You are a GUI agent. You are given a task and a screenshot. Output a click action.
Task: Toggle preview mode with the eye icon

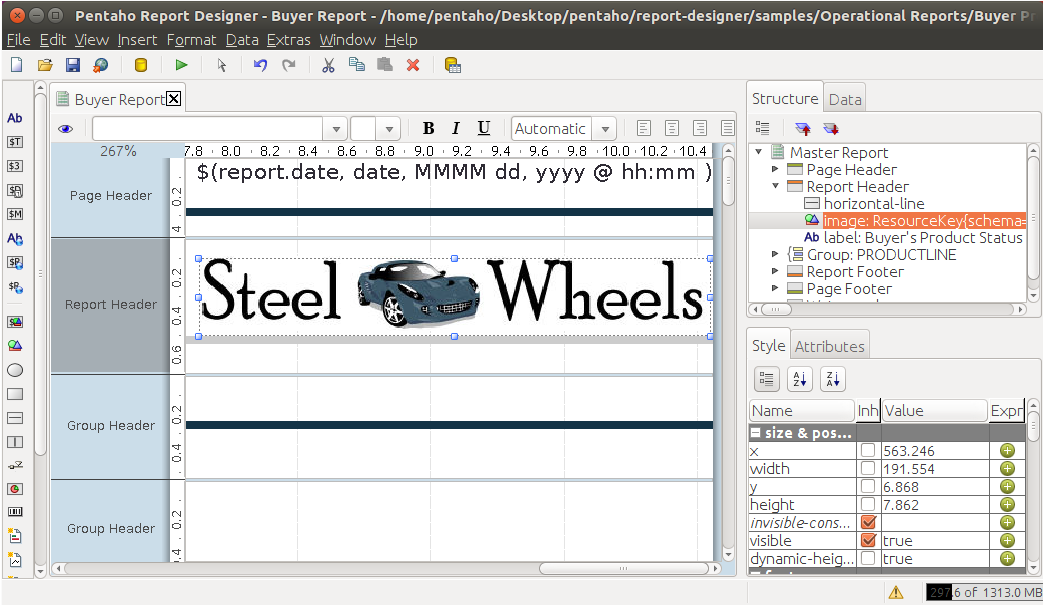coord(65,129)
